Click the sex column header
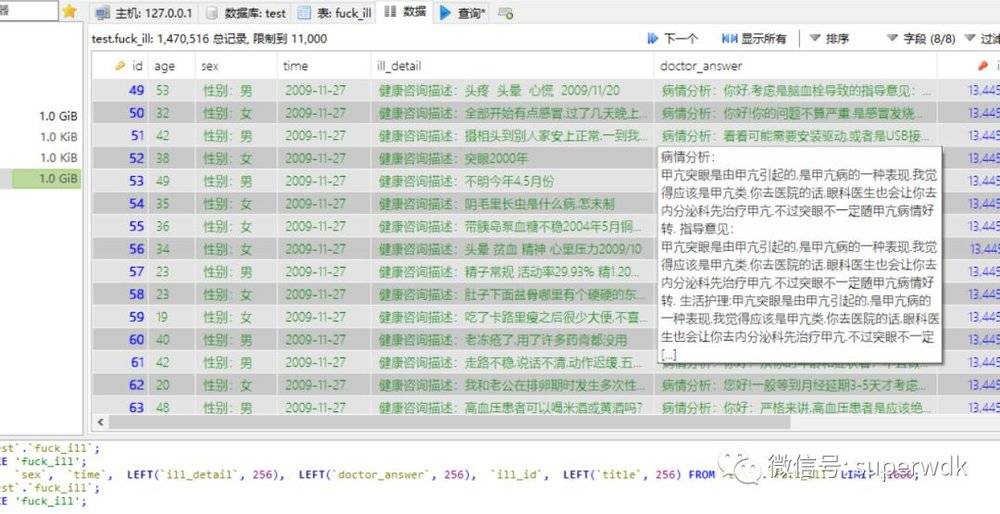The width and height of the screenshot is (1000, 514). click(x=236, y=66)
